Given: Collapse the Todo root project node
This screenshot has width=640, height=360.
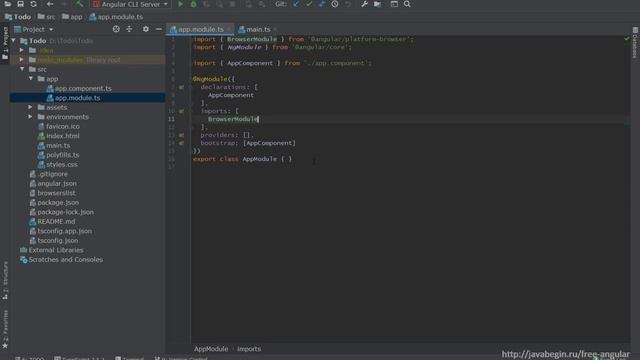Looking at the screenshot, I should click(14, 40).
